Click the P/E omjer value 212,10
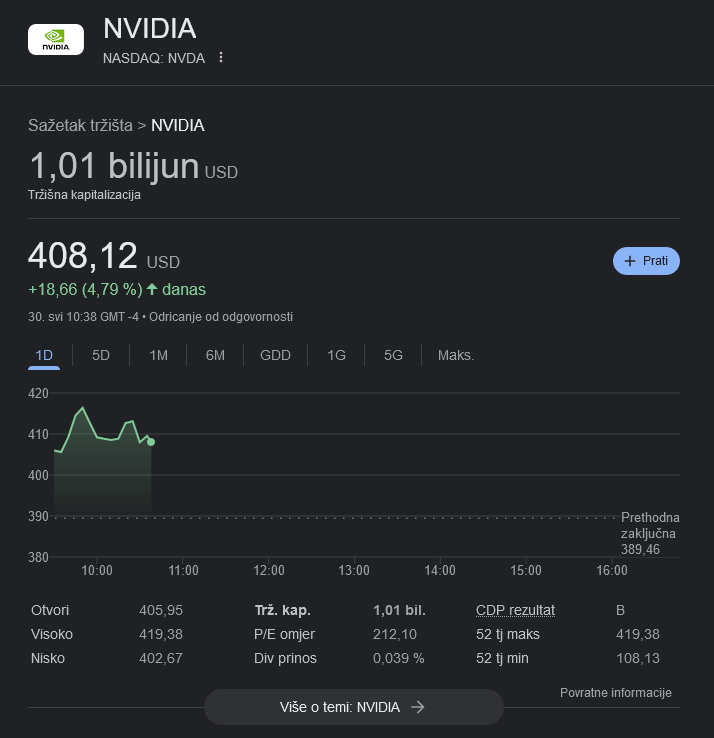This screenshot has width=714, height=738. click(395, 634)
